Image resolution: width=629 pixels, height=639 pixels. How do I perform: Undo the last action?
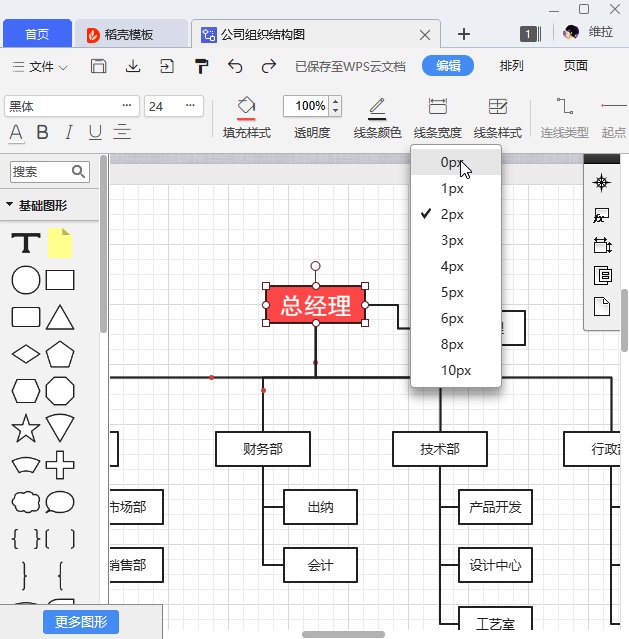coord(235,66)
